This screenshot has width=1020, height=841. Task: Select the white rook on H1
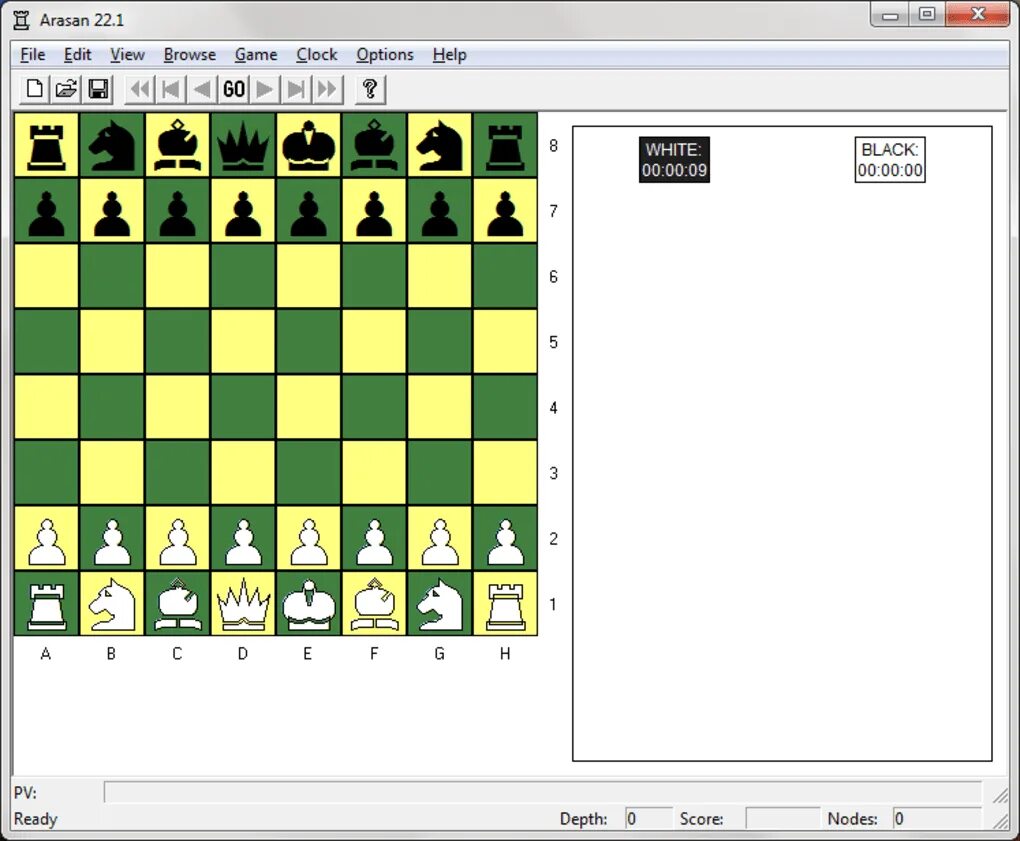[505, 604]
